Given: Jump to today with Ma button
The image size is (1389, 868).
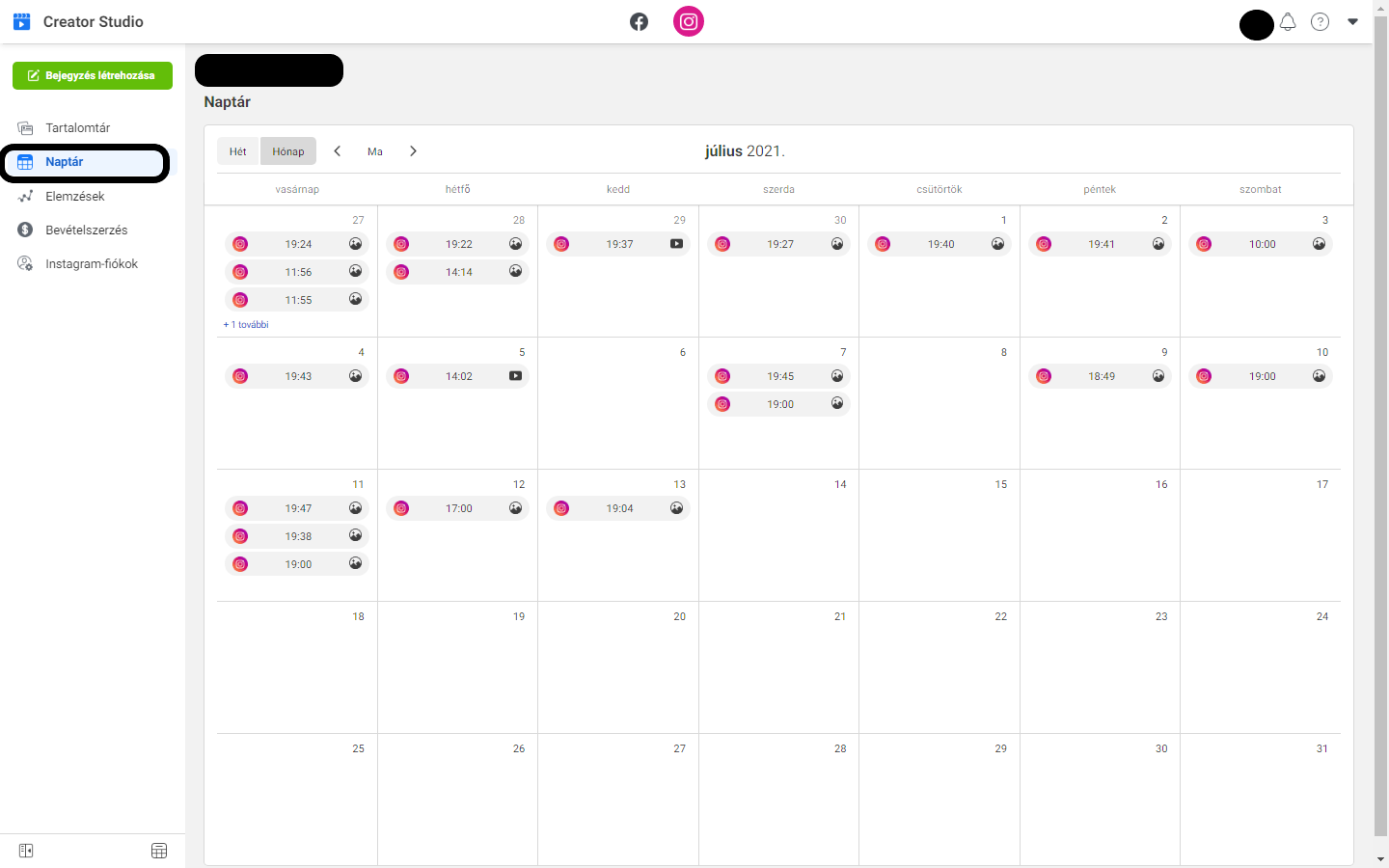Looking at the screenshot, I should point(375,151).
